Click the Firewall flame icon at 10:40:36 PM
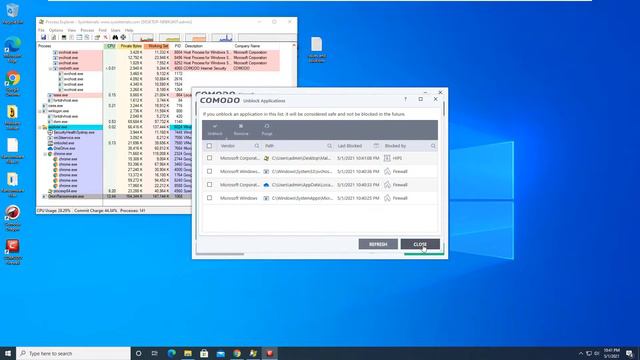The height and width of the screenshot is (360, 640). pyautogui.click(x=387, y=171)
